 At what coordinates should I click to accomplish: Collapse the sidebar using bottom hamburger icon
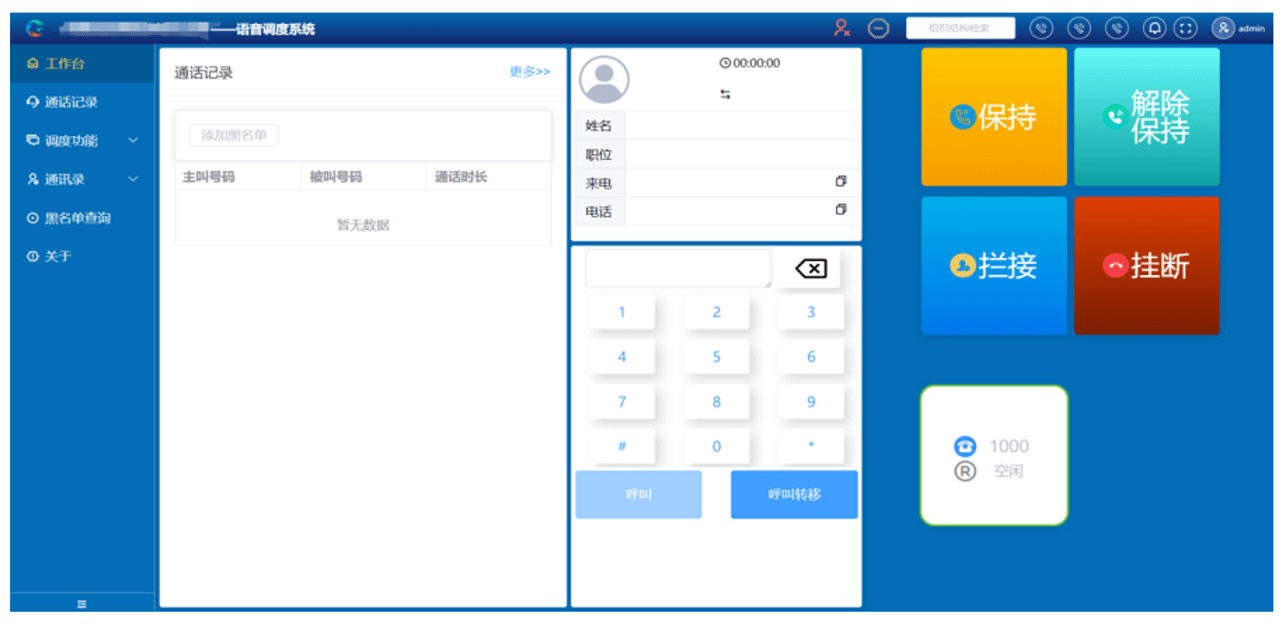[x=82, y=604]
